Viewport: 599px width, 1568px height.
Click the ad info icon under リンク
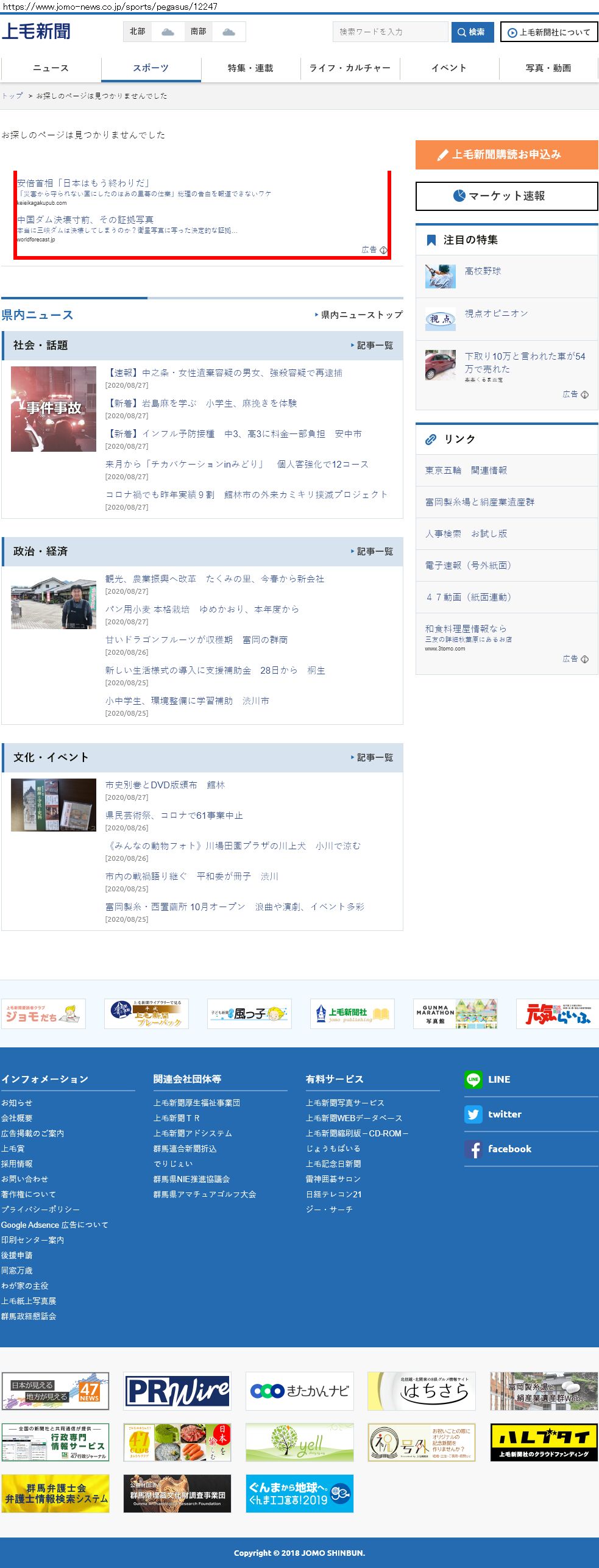(584, 659)
